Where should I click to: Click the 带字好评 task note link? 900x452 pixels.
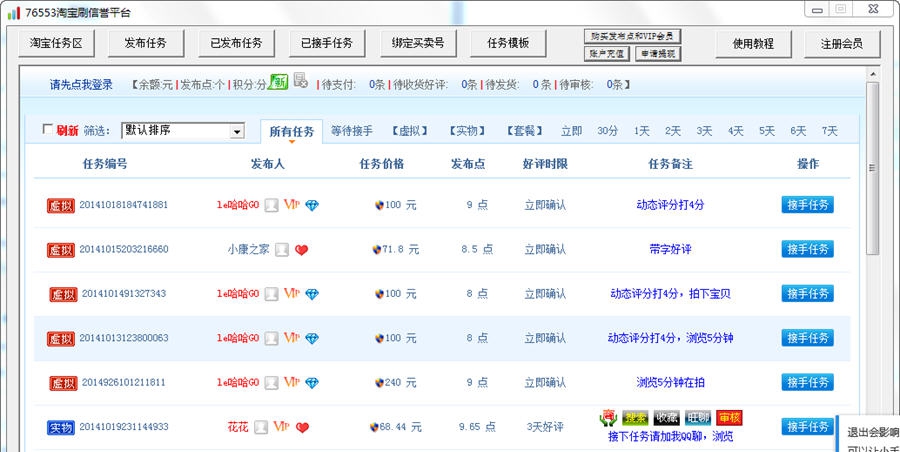[670, 249]
